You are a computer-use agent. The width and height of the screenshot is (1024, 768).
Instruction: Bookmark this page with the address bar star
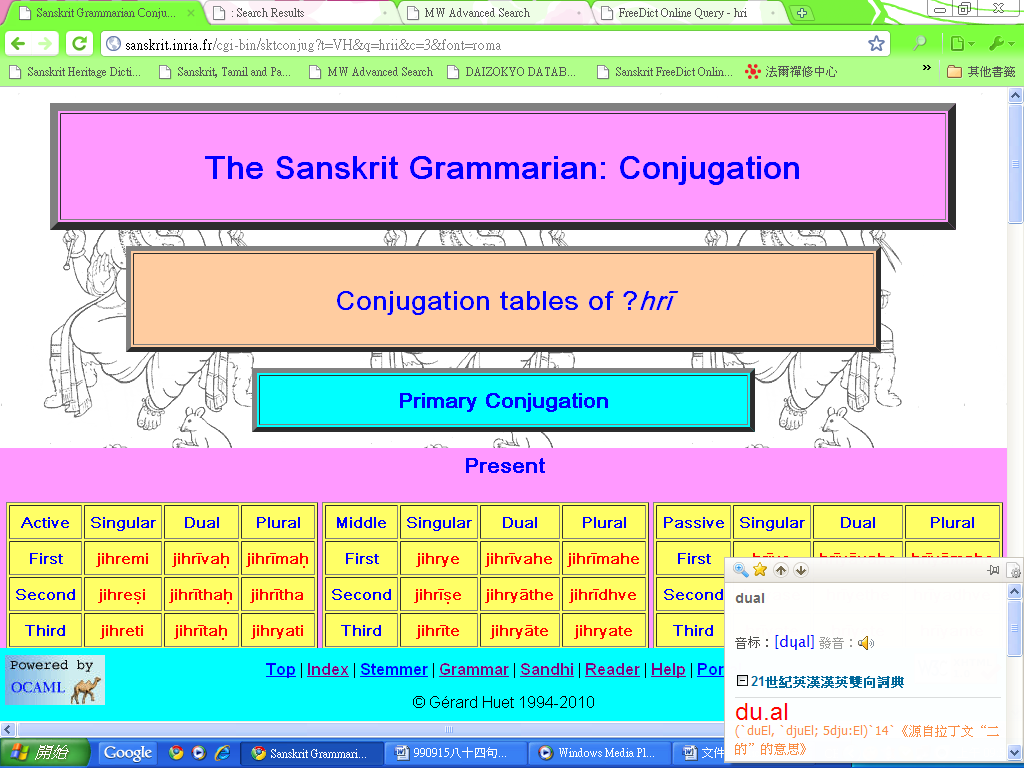click(x=876, y=44)
